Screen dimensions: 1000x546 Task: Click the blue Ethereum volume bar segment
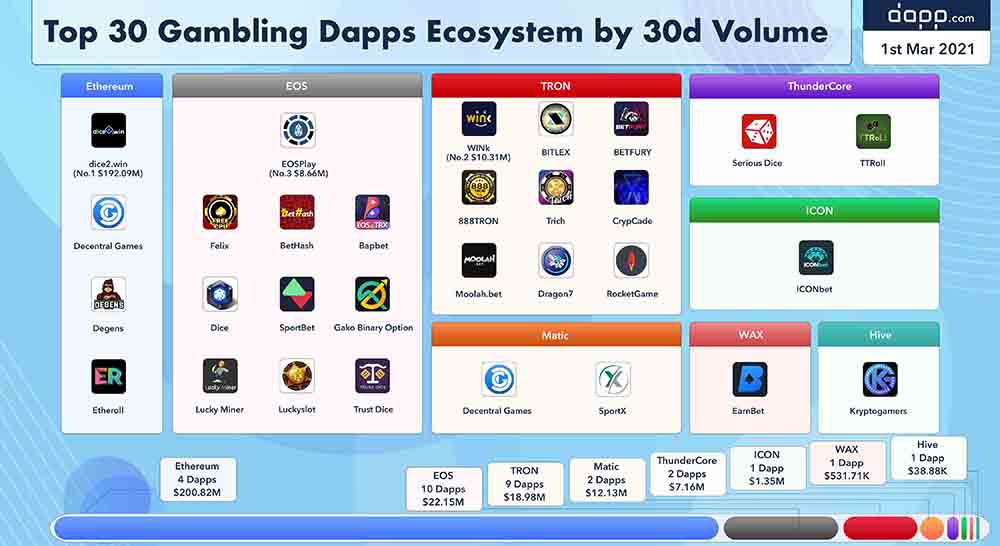386,528
